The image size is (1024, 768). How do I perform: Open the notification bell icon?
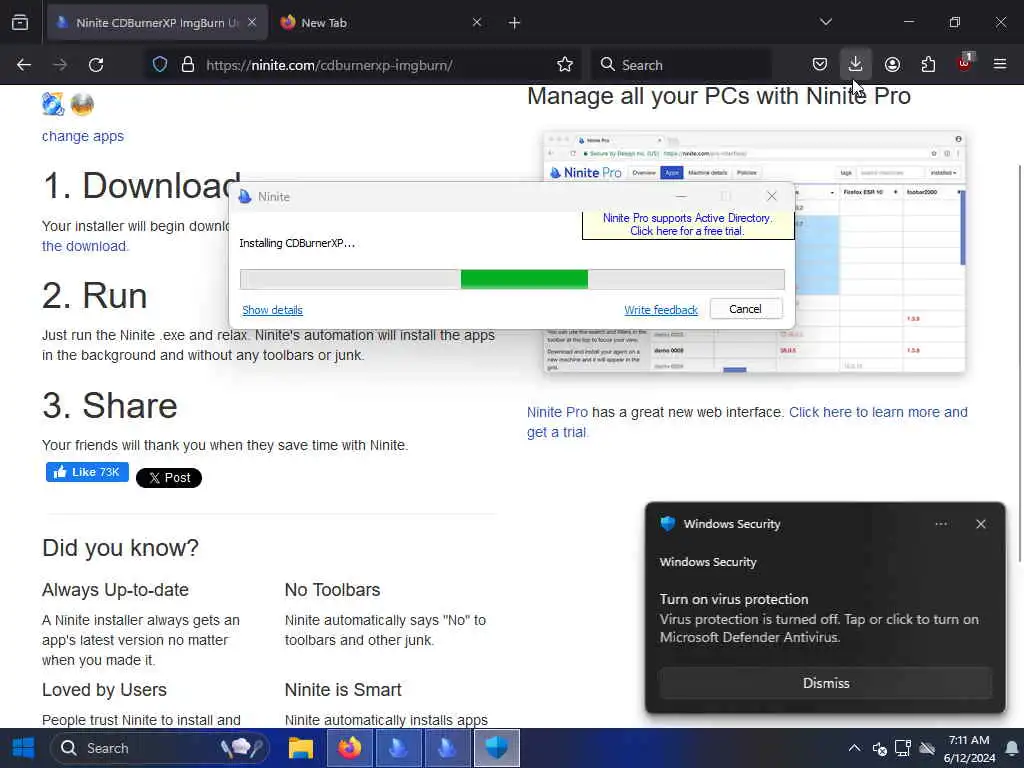[x=1012, y=748]
